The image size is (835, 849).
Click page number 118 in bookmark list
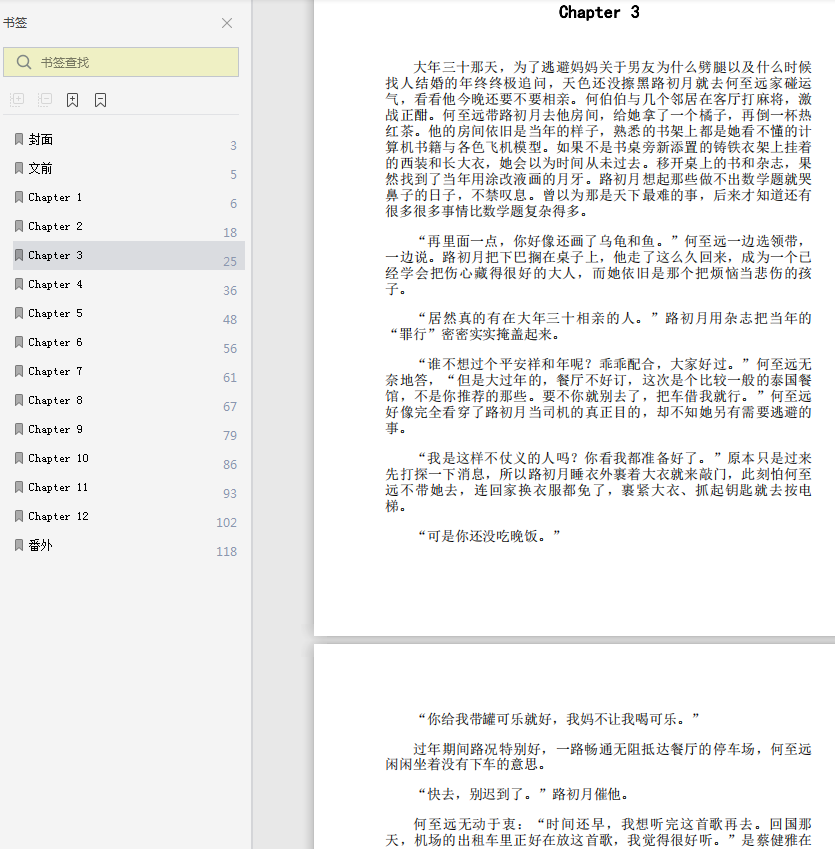(x=226, y=552)
